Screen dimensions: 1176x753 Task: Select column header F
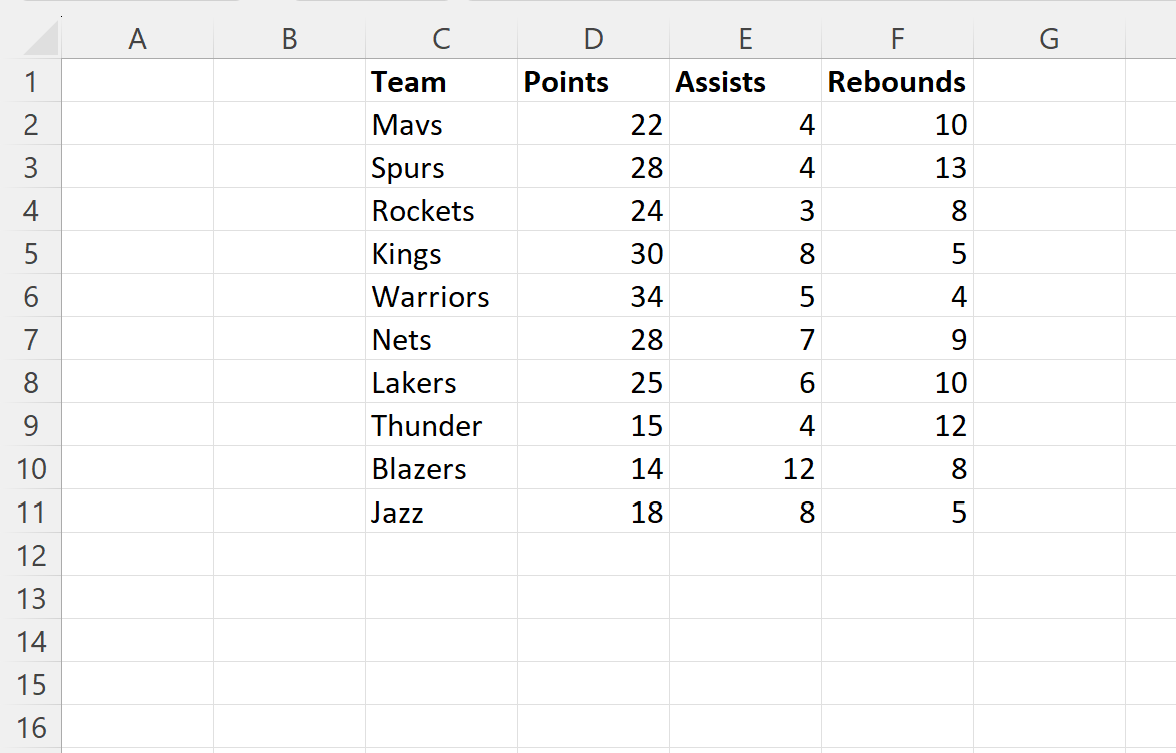coord(897,38)
